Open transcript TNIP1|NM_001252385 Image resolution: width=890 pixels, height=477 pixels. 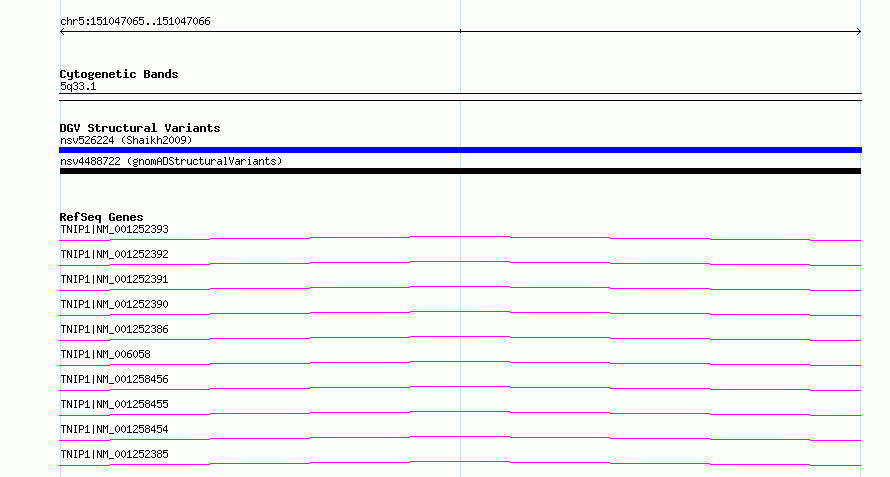tap(114, 454)
